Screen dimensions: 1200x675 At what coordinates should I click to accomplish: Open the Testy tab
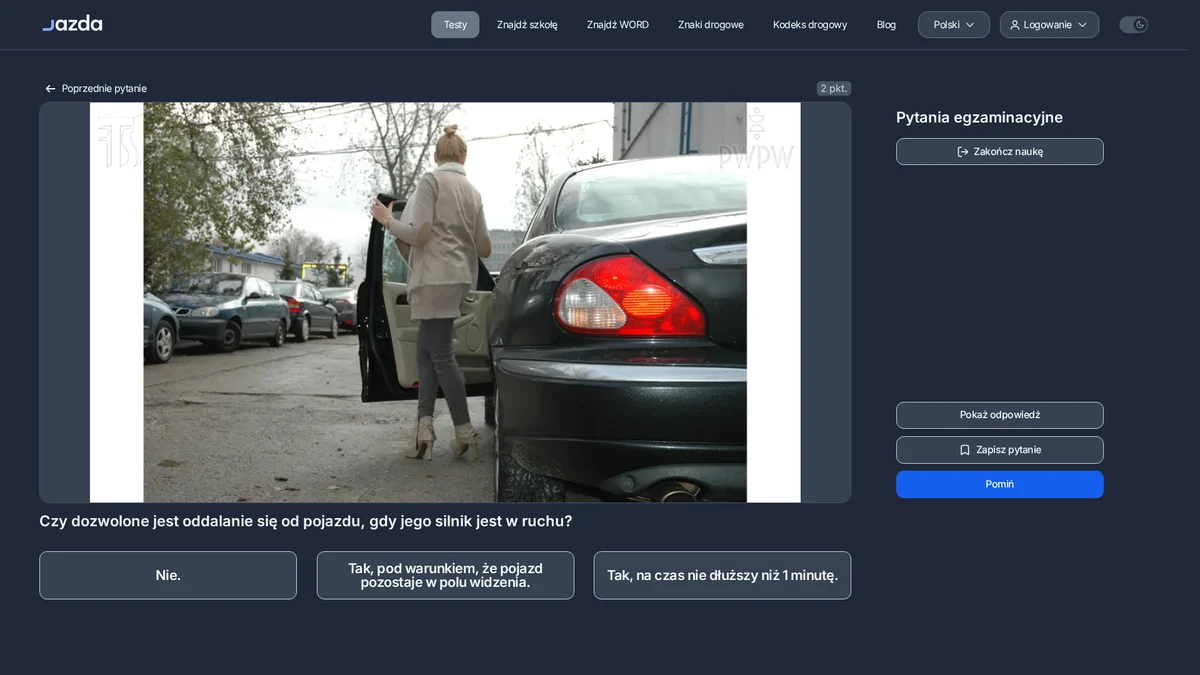click(455, 25)
